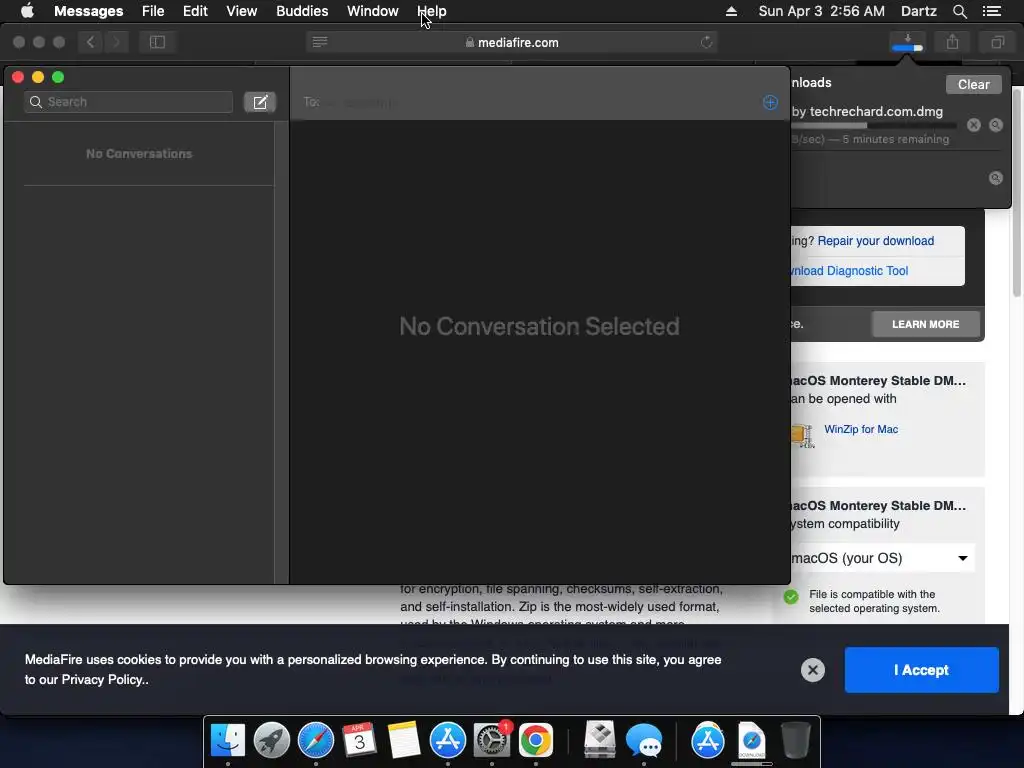Compose a new message in Messages

pyautogui.click(x=260, y=102)
